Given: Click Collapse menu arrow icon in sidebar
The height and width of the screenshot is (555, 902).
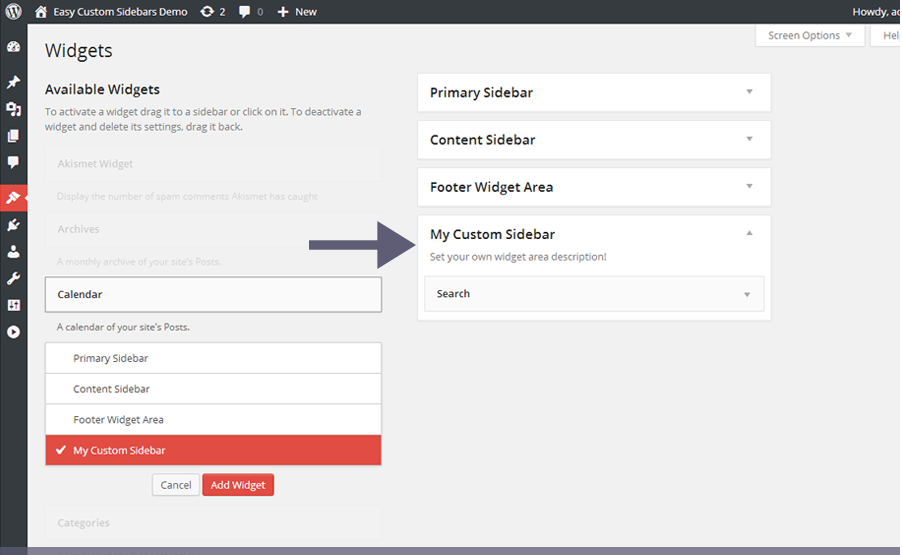Looking at the screenshot, I should [13, 332].
